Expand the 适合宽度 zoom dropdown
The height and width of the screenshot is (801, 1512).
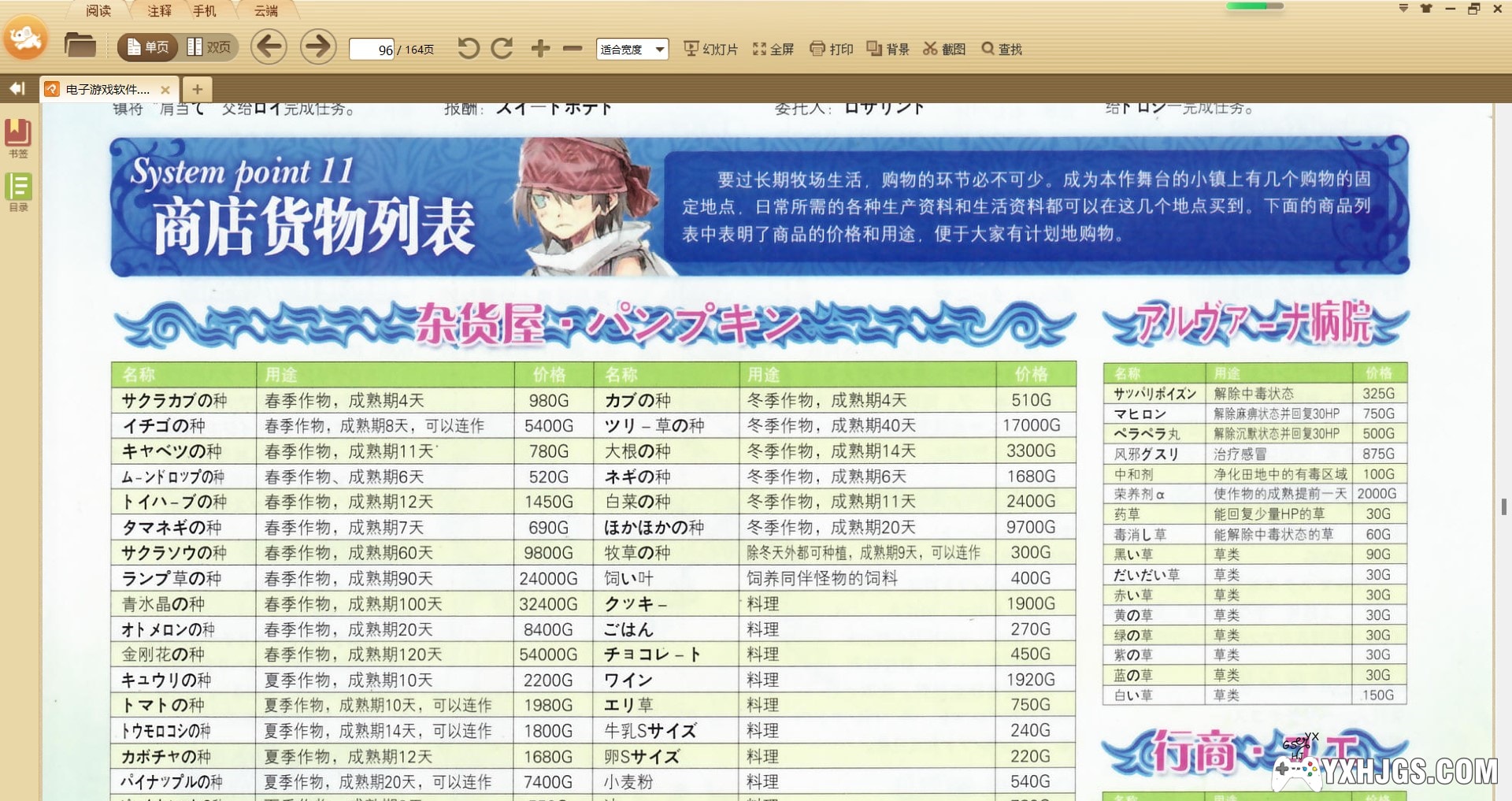[x=659, y=50]
